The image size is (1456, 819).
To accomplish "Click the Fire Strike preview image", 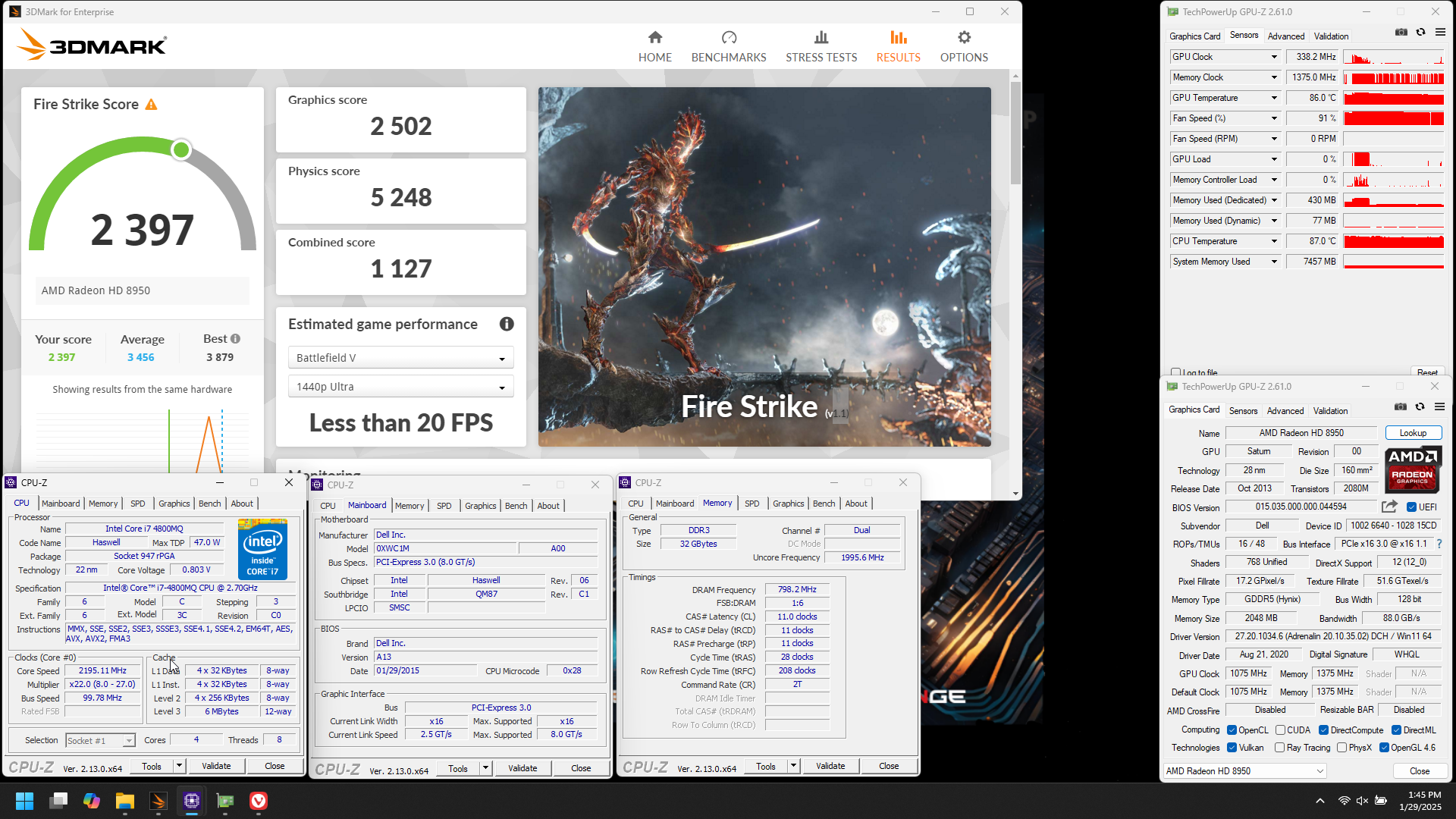I will coord(764,266).
